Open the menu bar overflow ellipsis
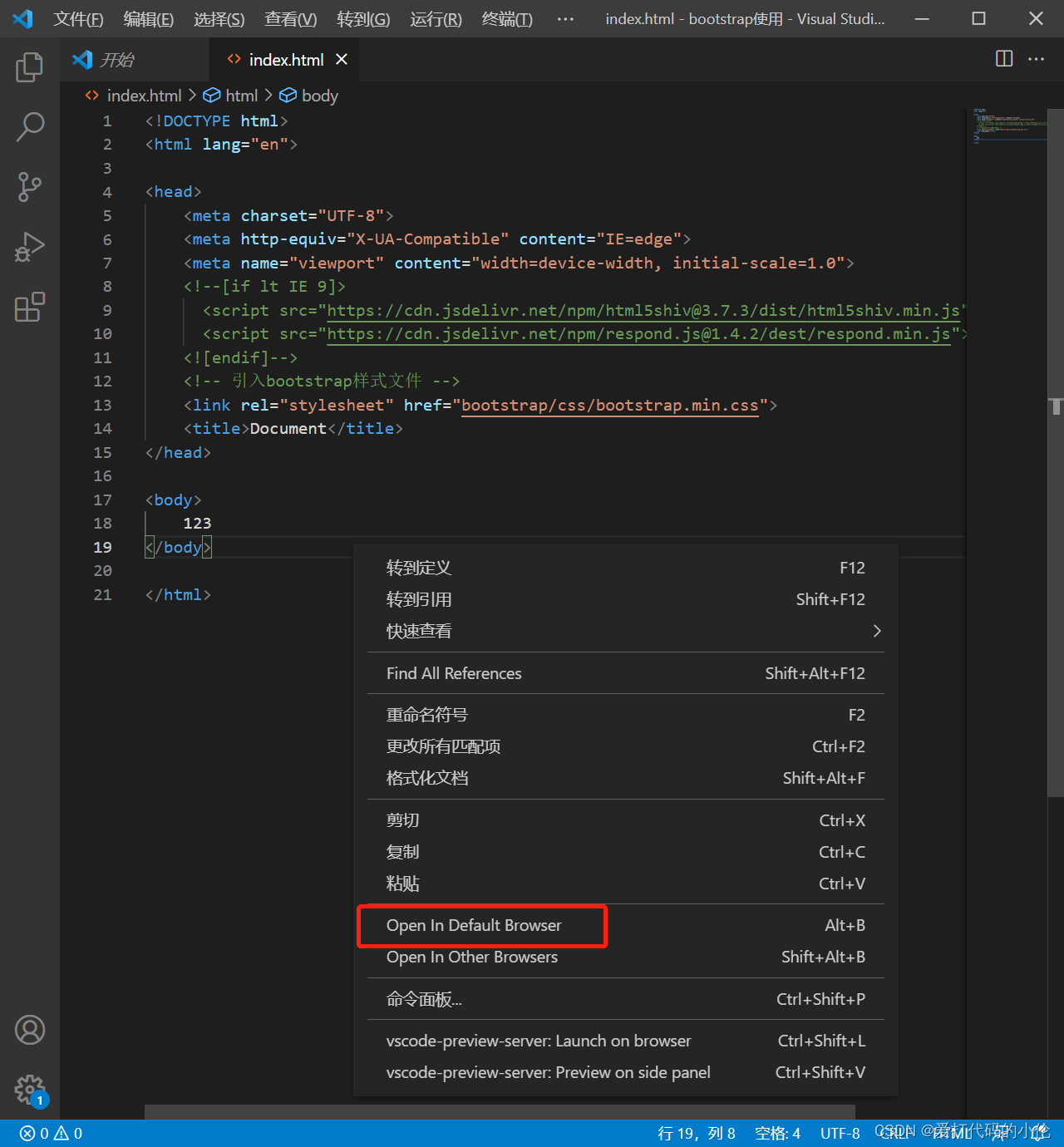The height and width of the screenshot is (1147, 1064). tap(565, 19)
